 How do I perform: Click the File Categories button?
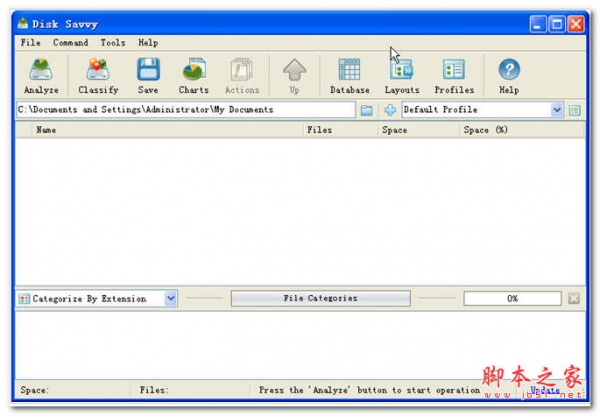tap(321, 298)
